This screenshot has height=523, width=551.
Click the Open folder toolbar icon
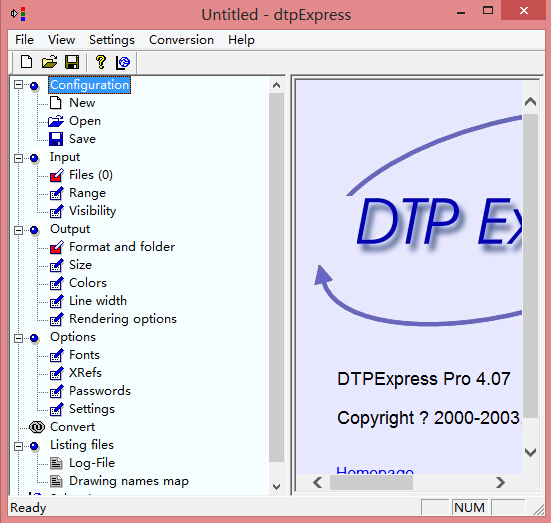[49, 62]
